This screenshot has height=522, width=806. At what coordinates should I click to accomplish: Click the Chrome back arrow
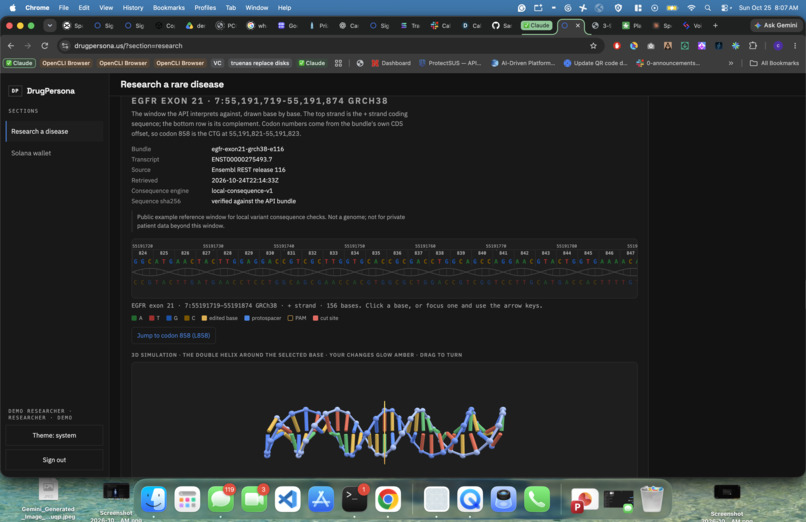(x=11, y=46)
